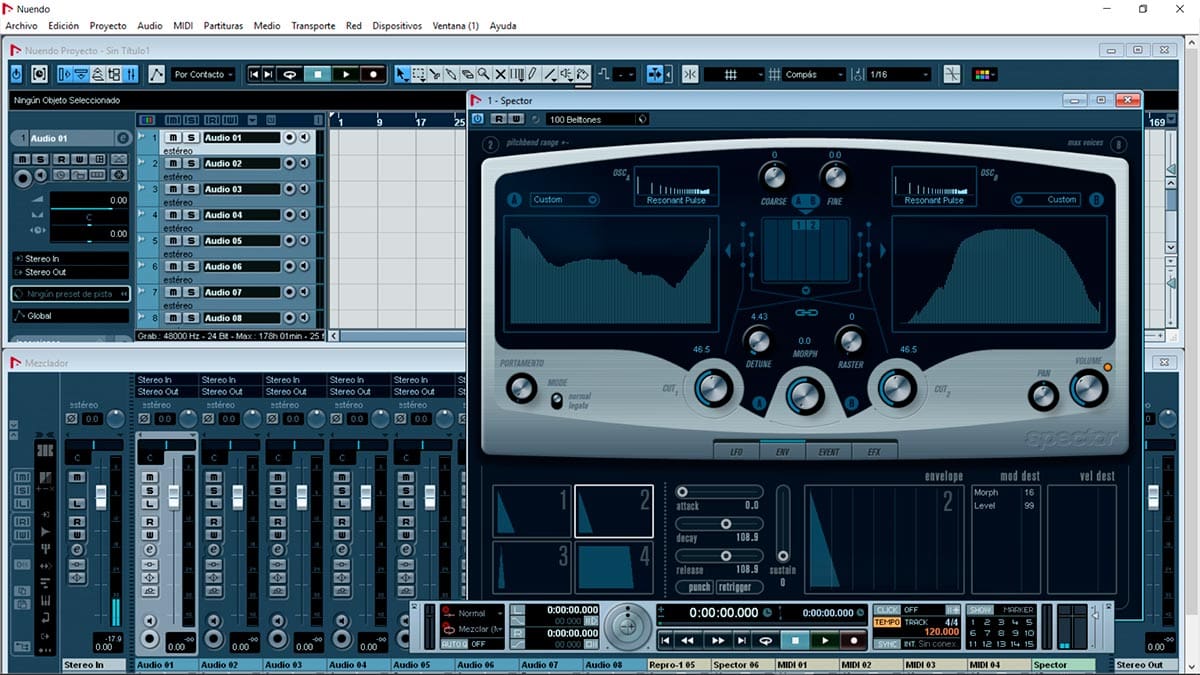Select the Object Selection arrow tool
1200x675 pixels.
point(401,74)
